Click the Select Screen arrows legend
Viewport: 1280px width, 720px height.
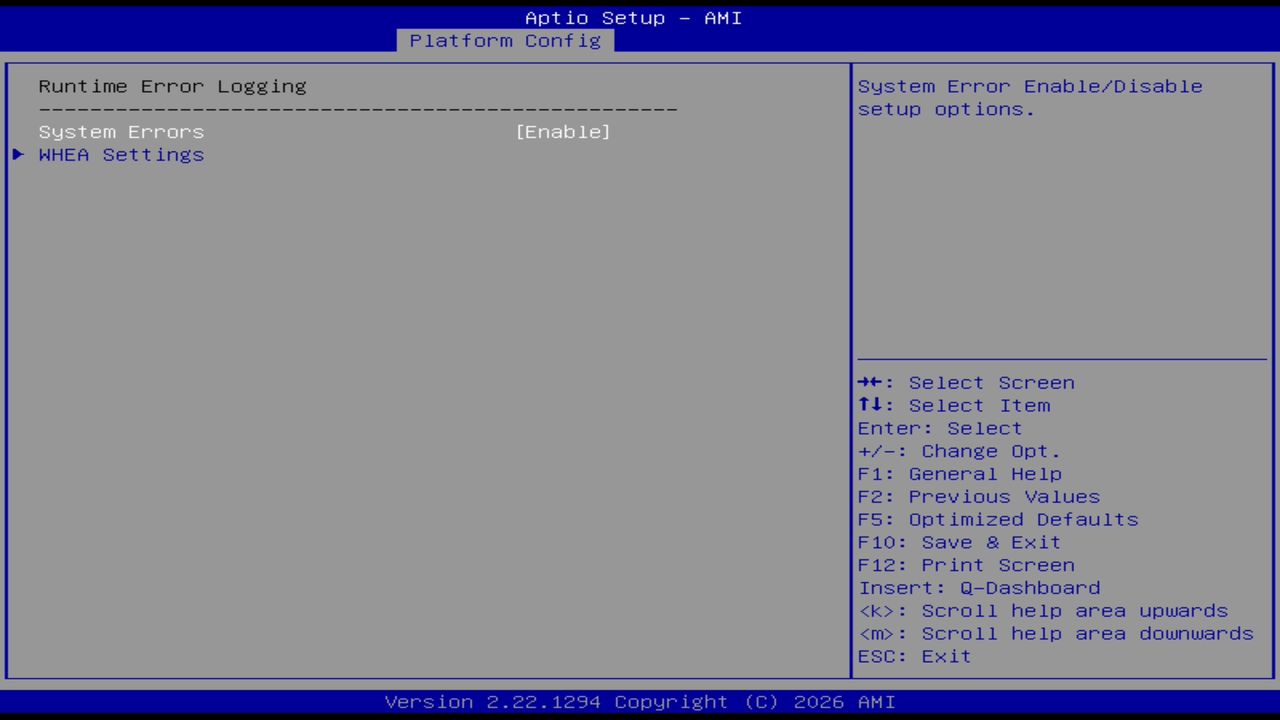(966, 382)
